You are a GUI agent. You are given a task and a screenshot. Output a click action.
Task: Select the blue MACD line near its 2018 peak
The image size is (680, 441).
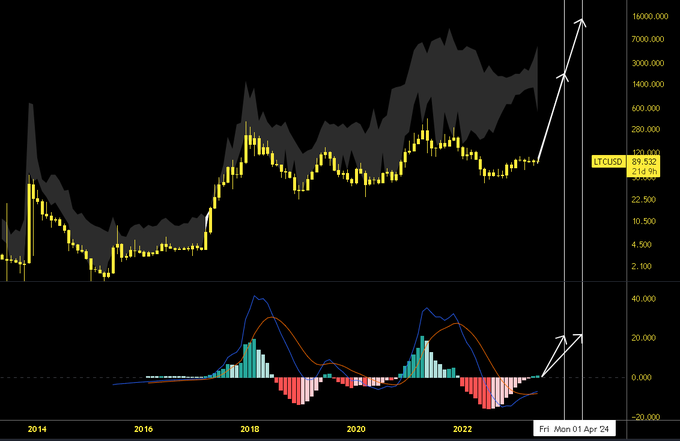point(255,297)
